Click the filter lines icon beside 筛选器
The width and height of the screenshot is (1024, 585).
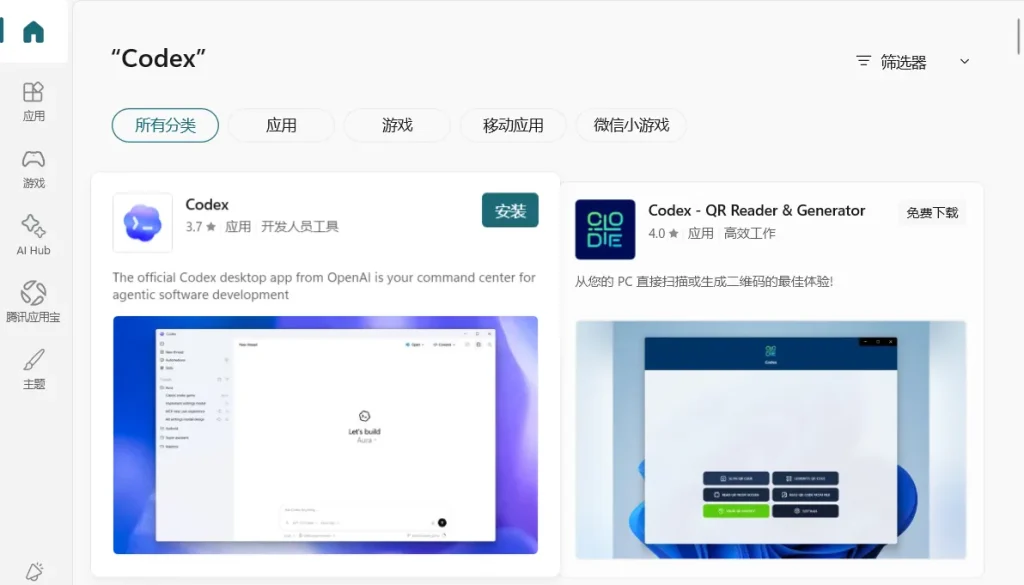pos(863,61)
